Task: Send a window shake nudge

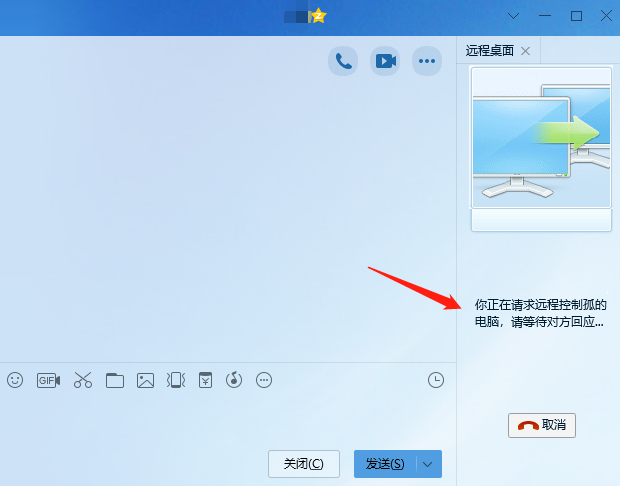Action: tap(175, 380)
